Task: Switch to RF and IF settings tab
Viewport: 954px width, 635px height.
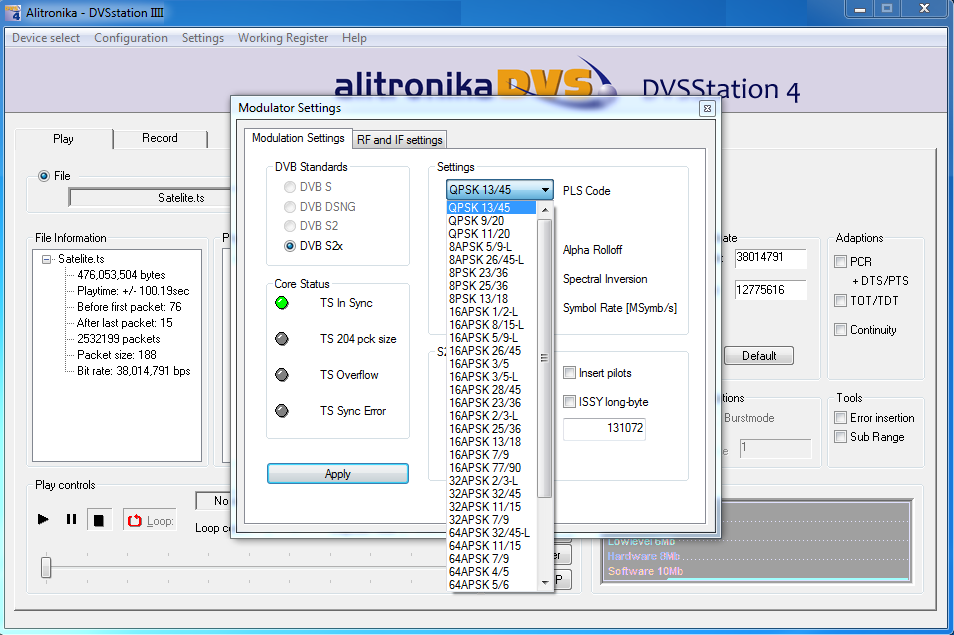Action: pyautogui.click(x=400, y=140)
